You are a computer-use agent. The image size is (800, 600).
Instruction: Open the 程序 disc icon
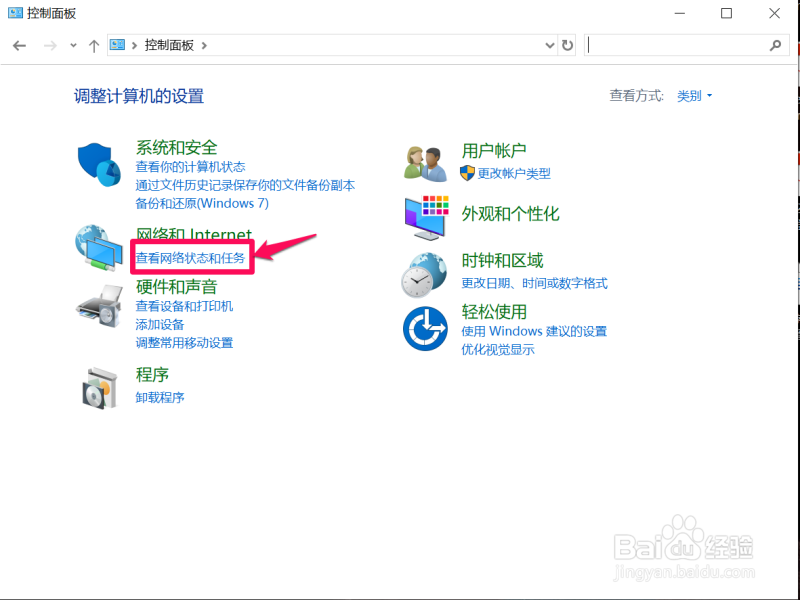[98, 387]
